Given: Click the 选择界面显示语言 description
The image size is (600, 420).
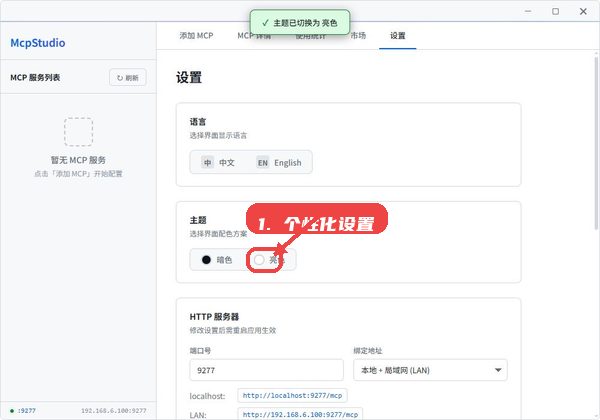Looking at the screenshot, I should [218, 135].
